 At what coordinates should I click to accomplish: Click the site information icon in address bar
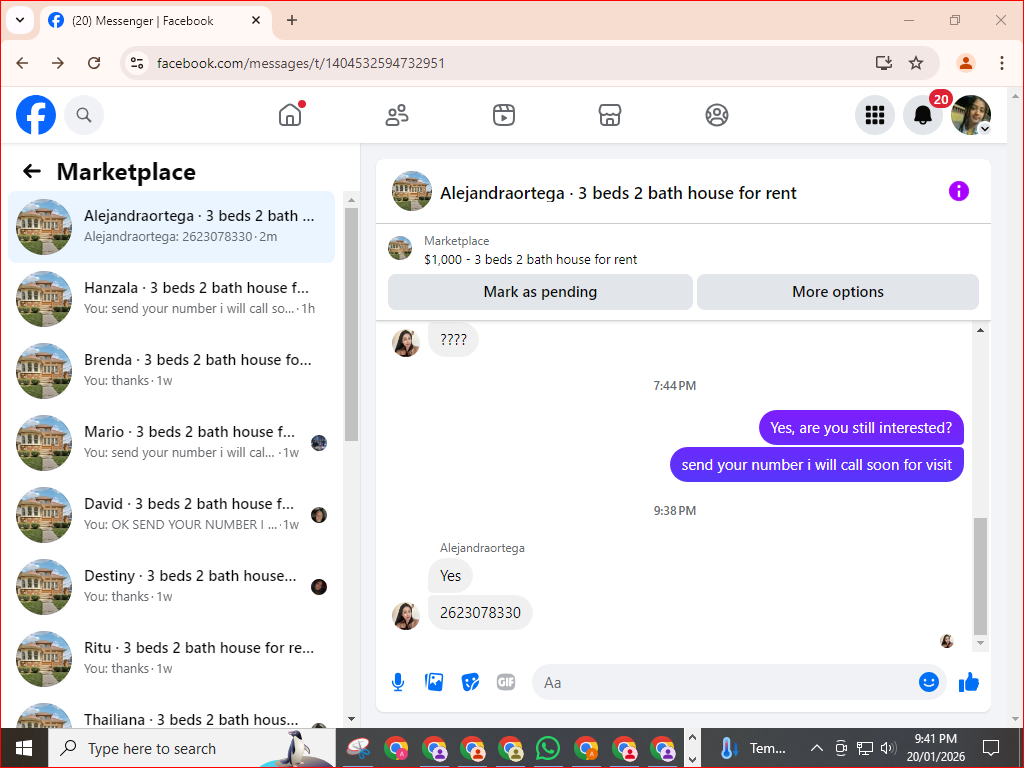(137, 63)
